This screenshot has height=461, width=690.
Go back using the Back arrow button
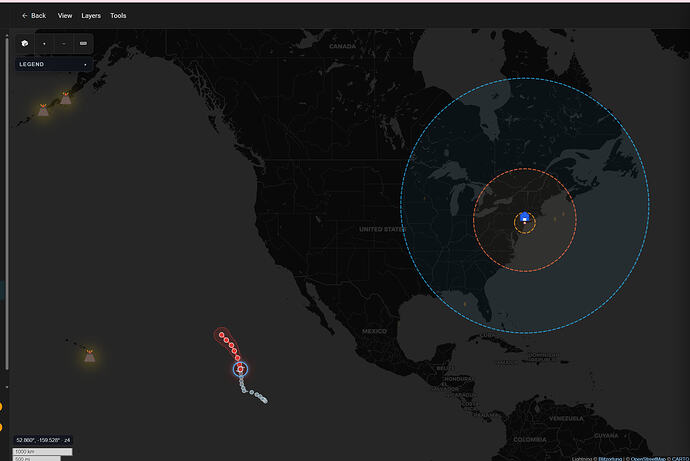click(x=34, y=16)
